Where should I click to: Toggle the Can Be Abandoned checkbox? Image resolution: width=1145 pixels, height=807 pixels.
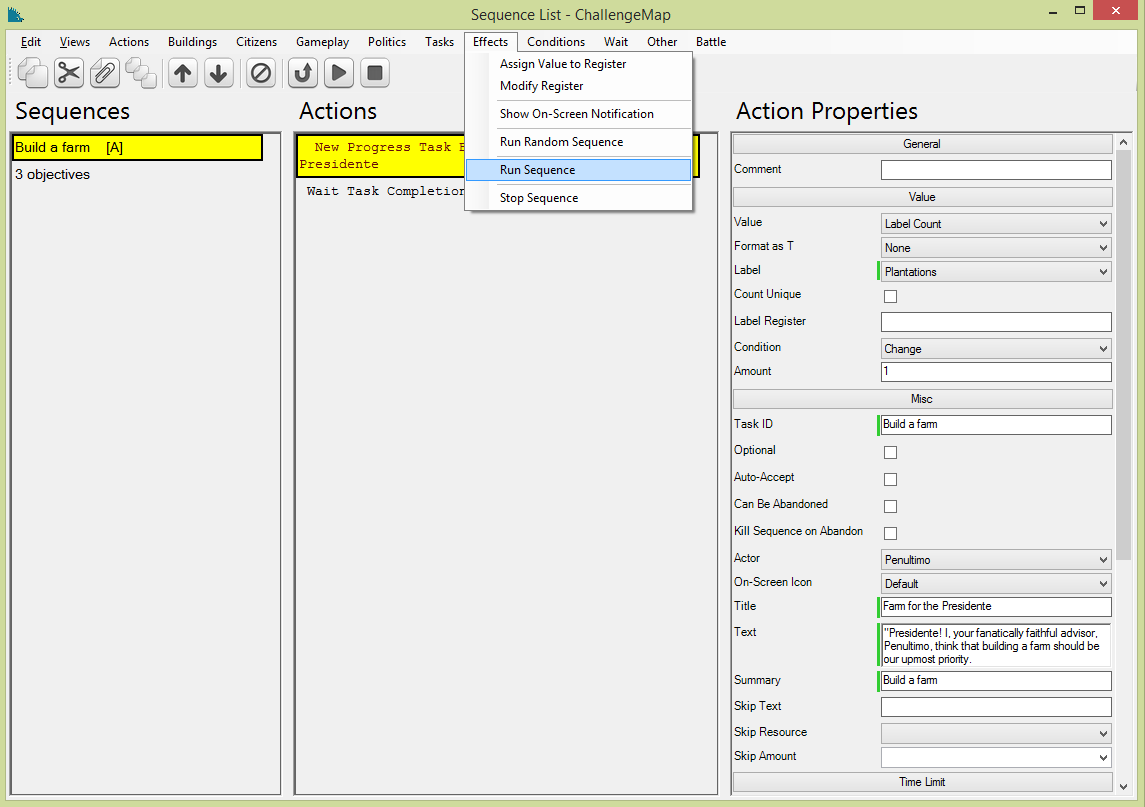[890, 507]
